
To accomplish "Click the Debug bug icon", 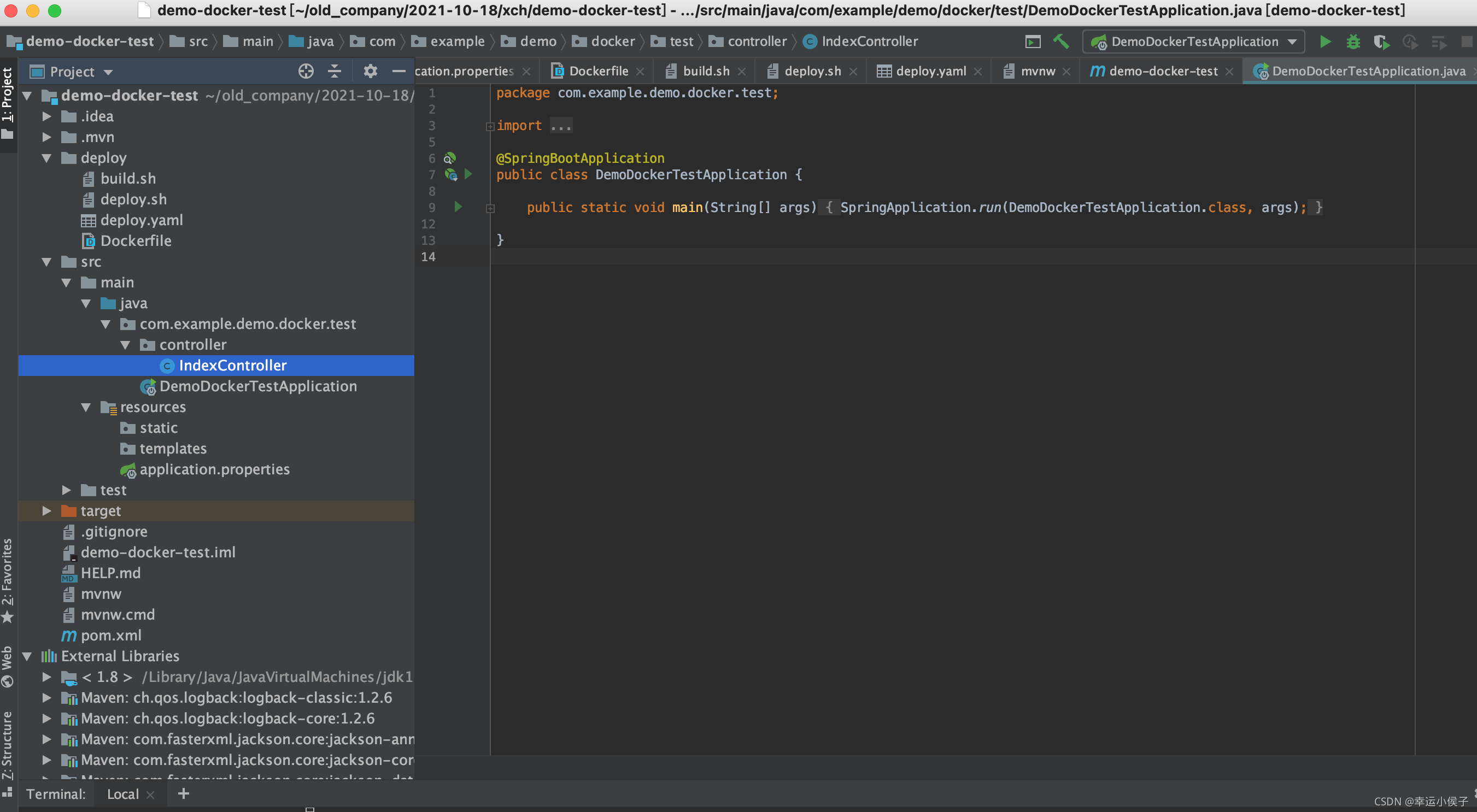I will 1353,42.
